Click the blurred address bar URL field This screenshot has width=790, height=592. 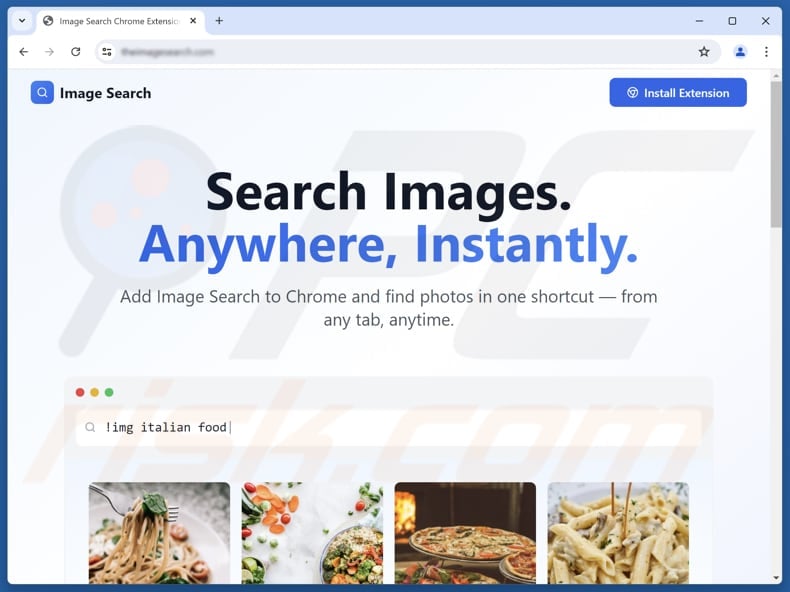pos(403,51)
